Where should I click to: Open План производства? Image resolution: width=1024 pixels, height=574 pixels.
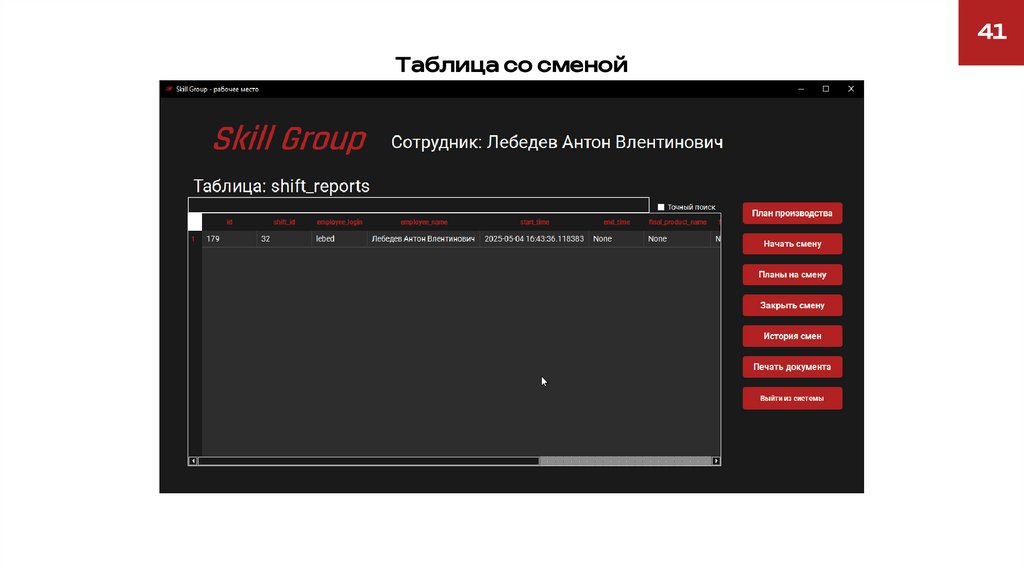coord(792,213)
